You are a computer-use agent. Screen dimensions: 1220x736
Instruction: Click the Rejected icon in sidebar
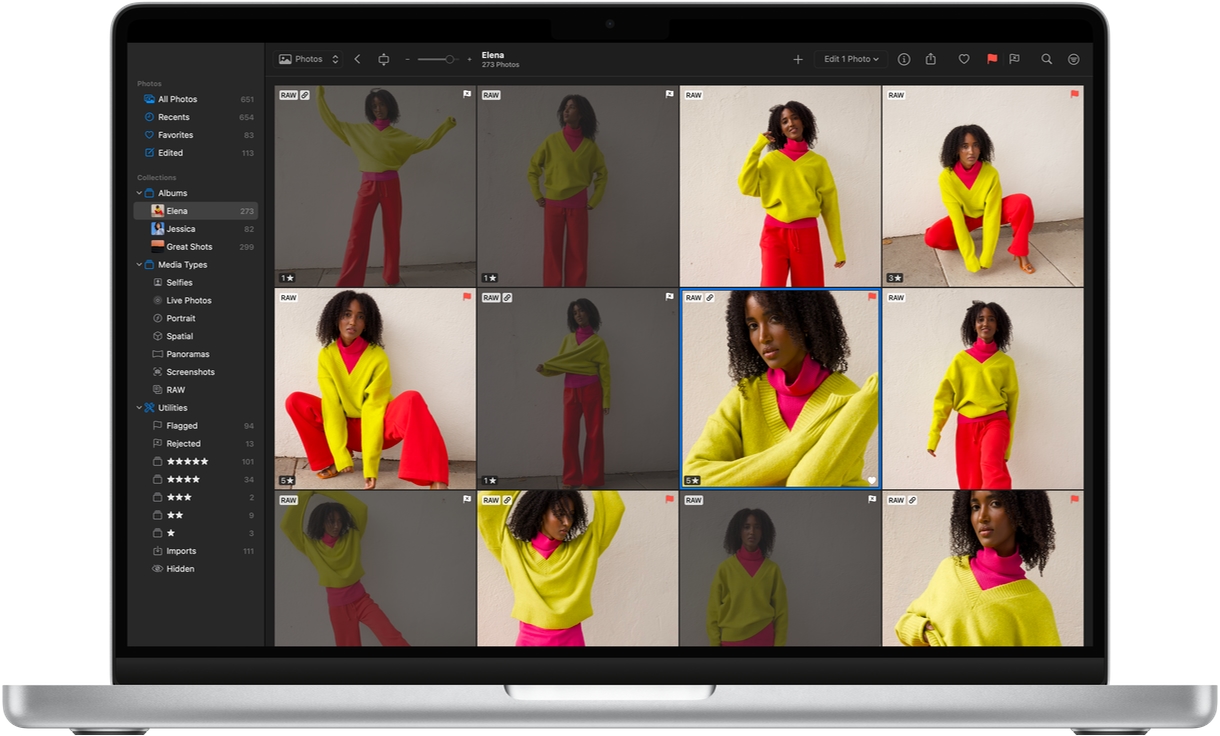coord(157,444)
